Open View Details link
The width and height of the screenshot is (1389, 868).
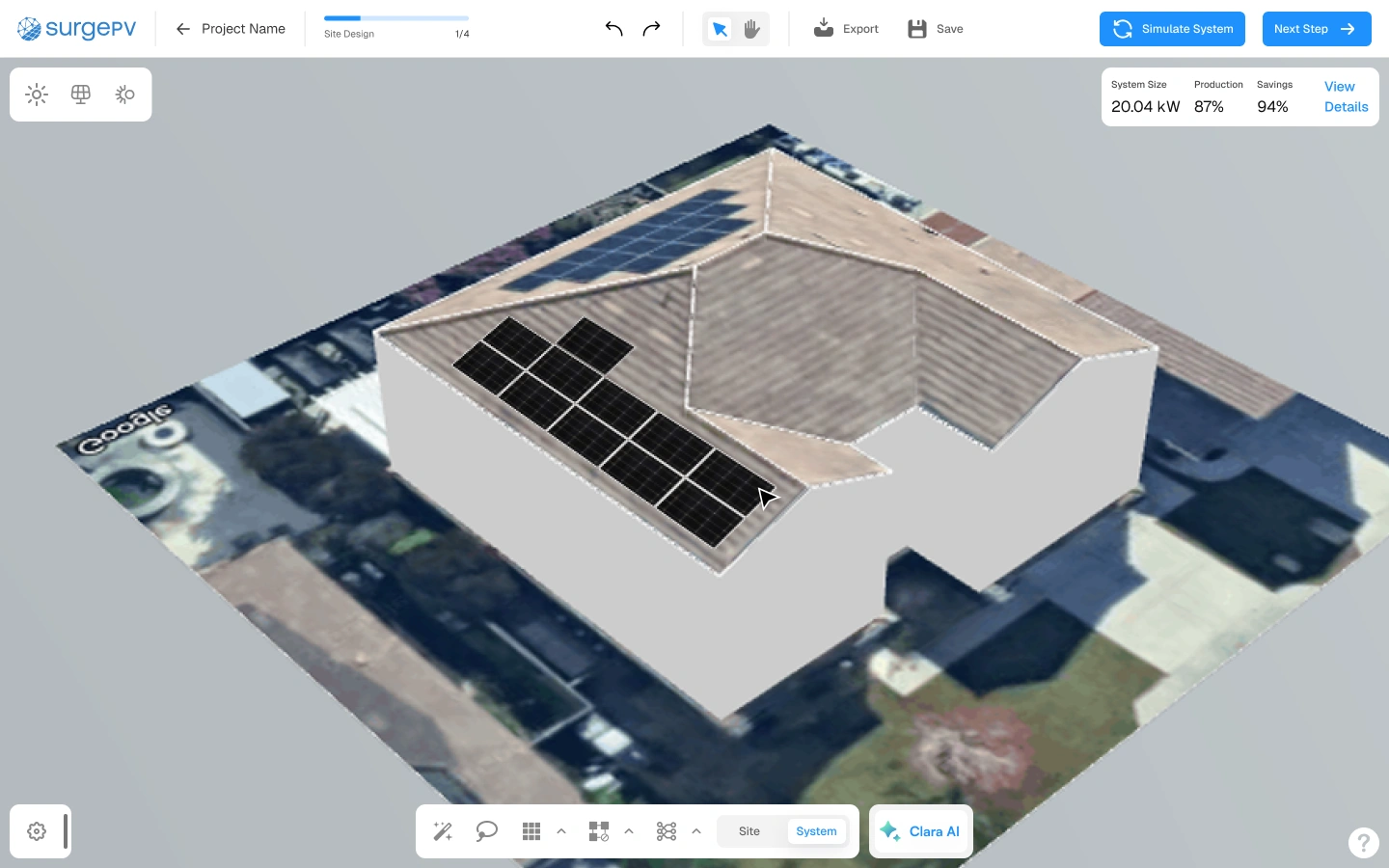tap(1347, 96)
